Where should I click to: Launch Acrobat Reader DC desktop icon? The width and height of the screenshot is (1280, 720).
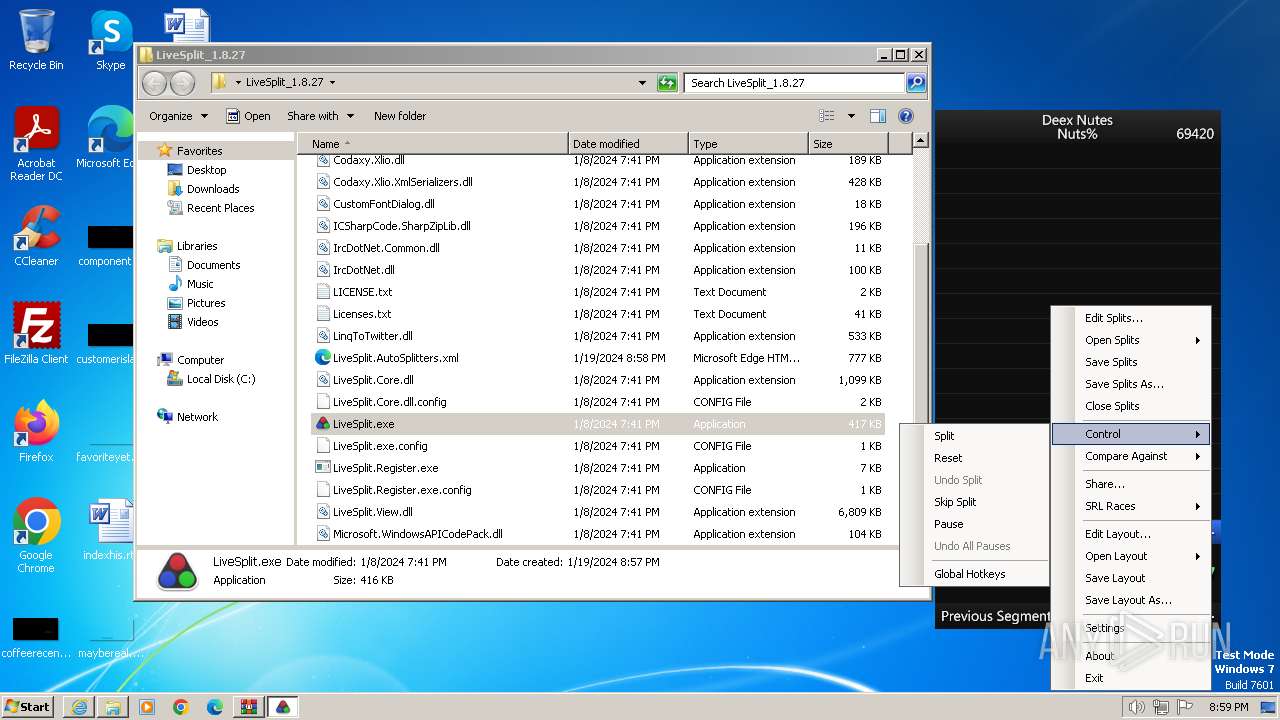(36, 144)
